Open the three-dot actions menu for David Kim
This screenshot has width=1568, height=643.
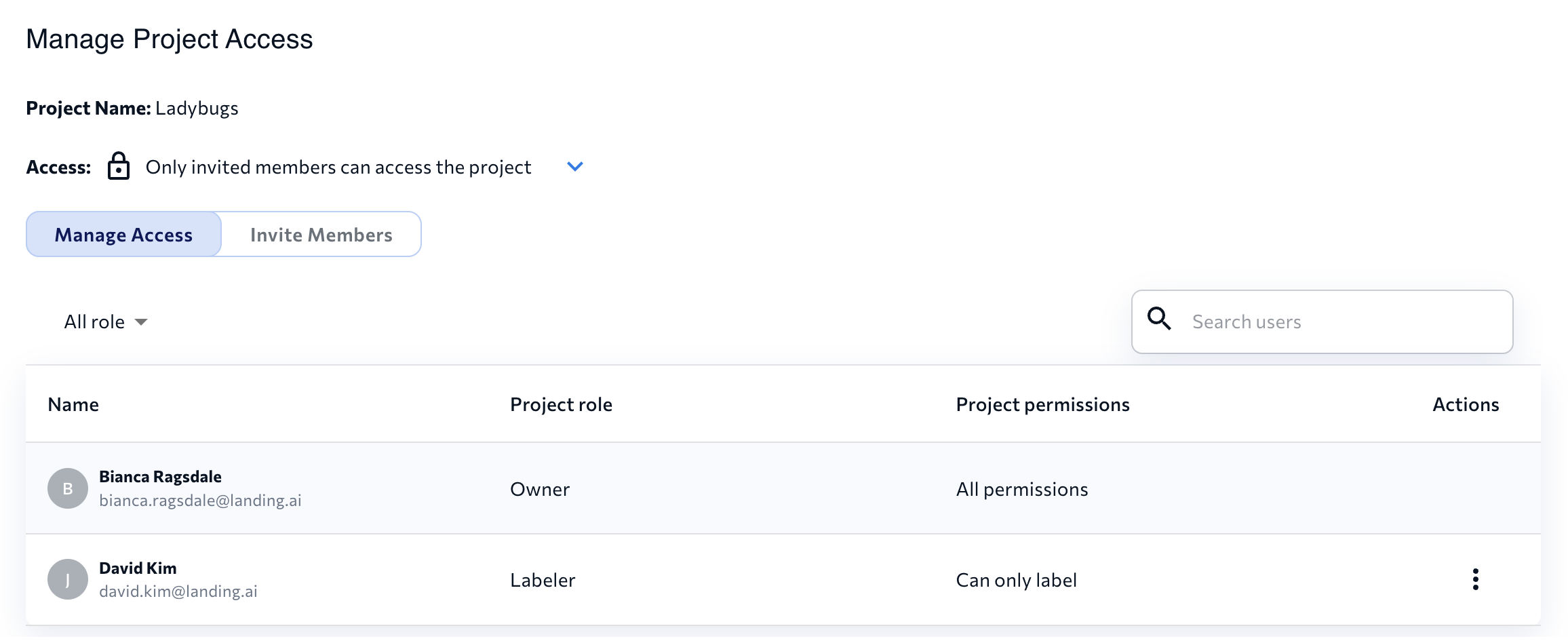1475,579
